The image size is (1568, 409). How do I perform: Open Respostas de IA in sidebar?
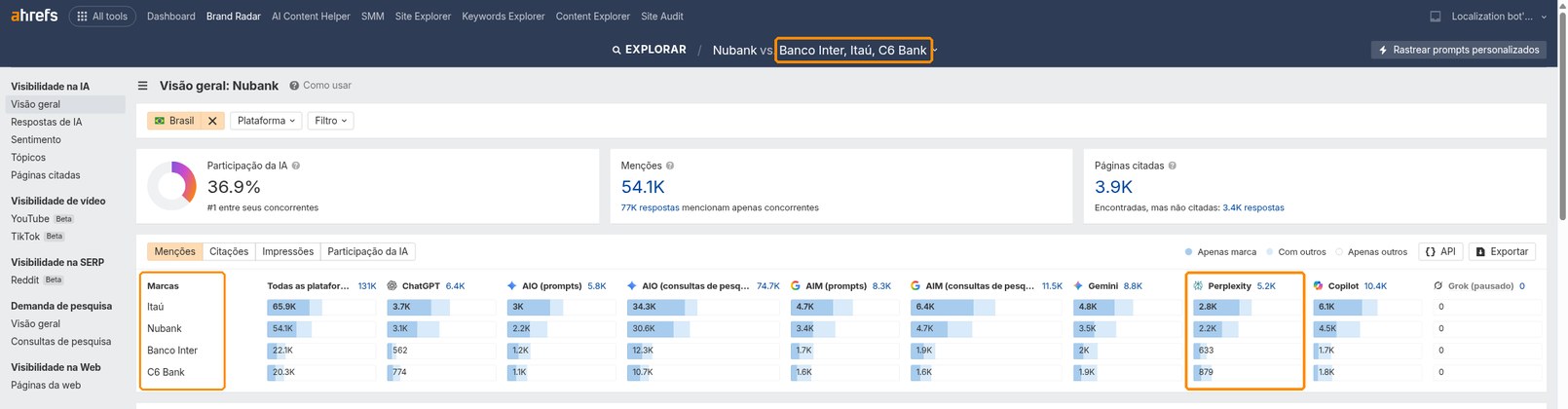point(47,122)
